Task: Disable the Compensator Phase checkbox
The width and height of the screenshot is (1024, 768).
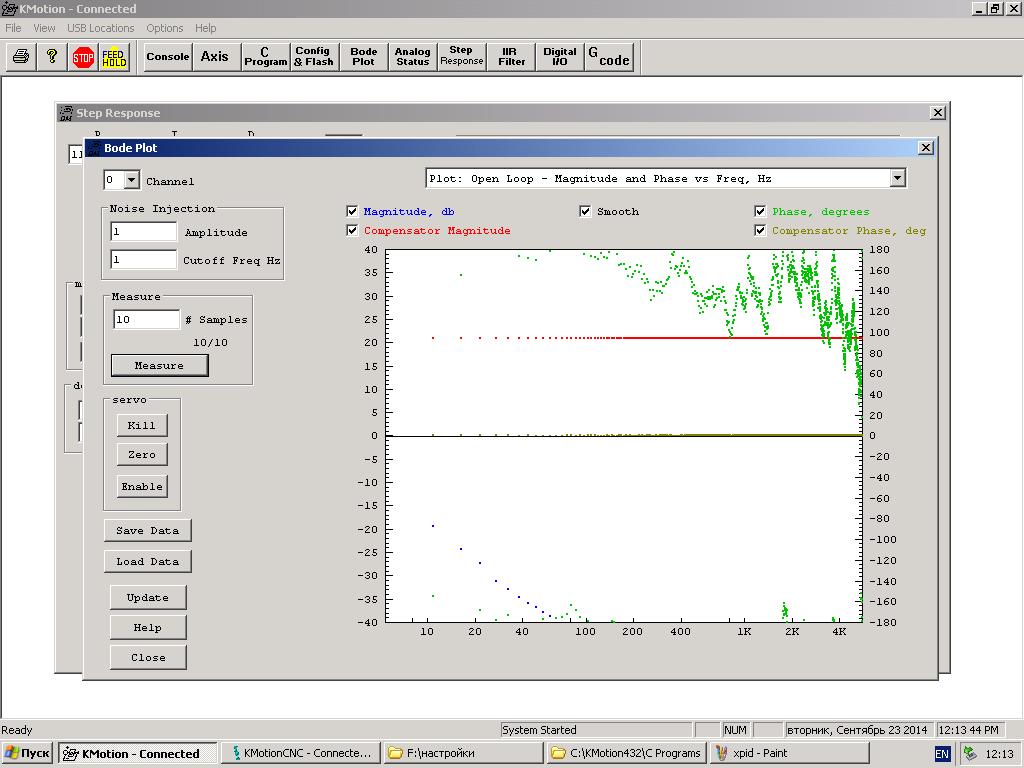Action: [x=760, y=230]
